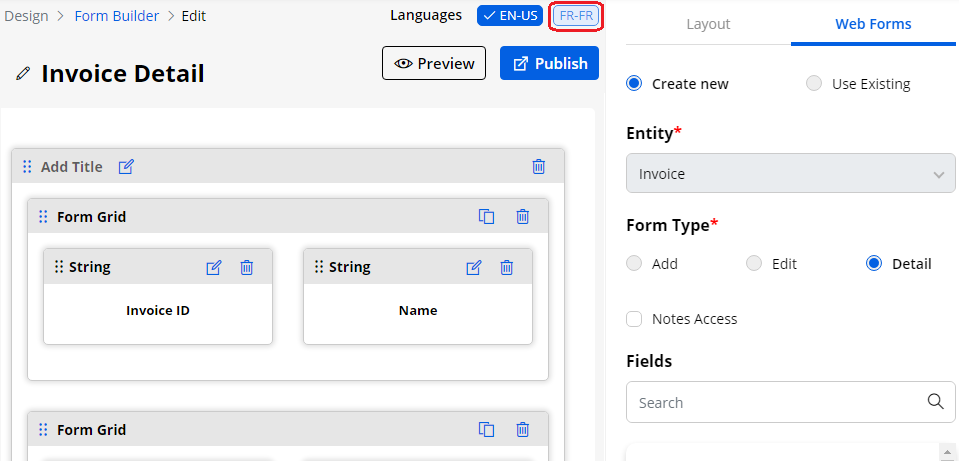The height and width of the screenshot is (461, 959).
Task: Click drag handle of second Form Grid
Action: pos(43,430)
